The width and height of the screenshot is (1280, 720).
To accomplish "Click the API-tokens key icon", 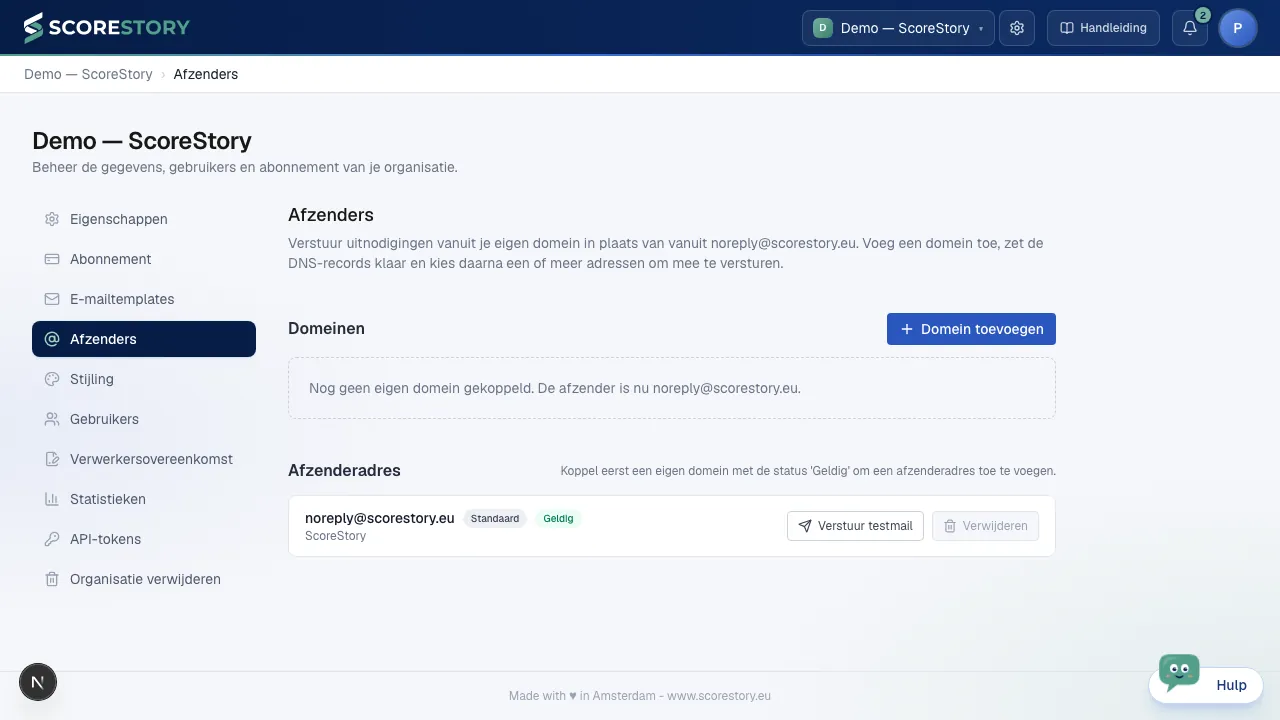I will tap(52, 539).
